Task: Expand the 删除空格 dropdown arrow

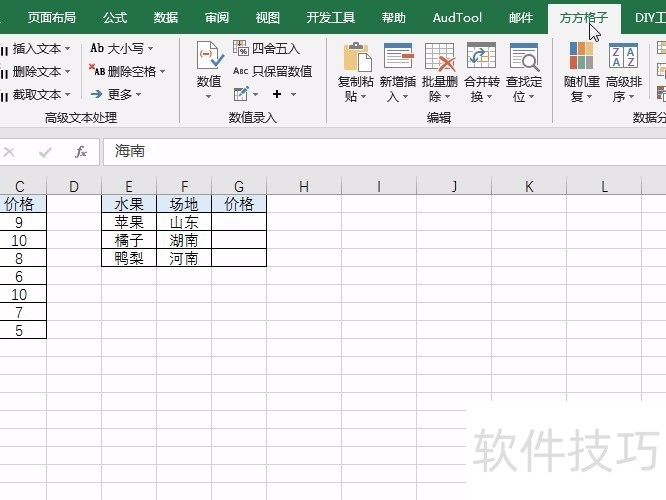Action: tap(163, 71)
